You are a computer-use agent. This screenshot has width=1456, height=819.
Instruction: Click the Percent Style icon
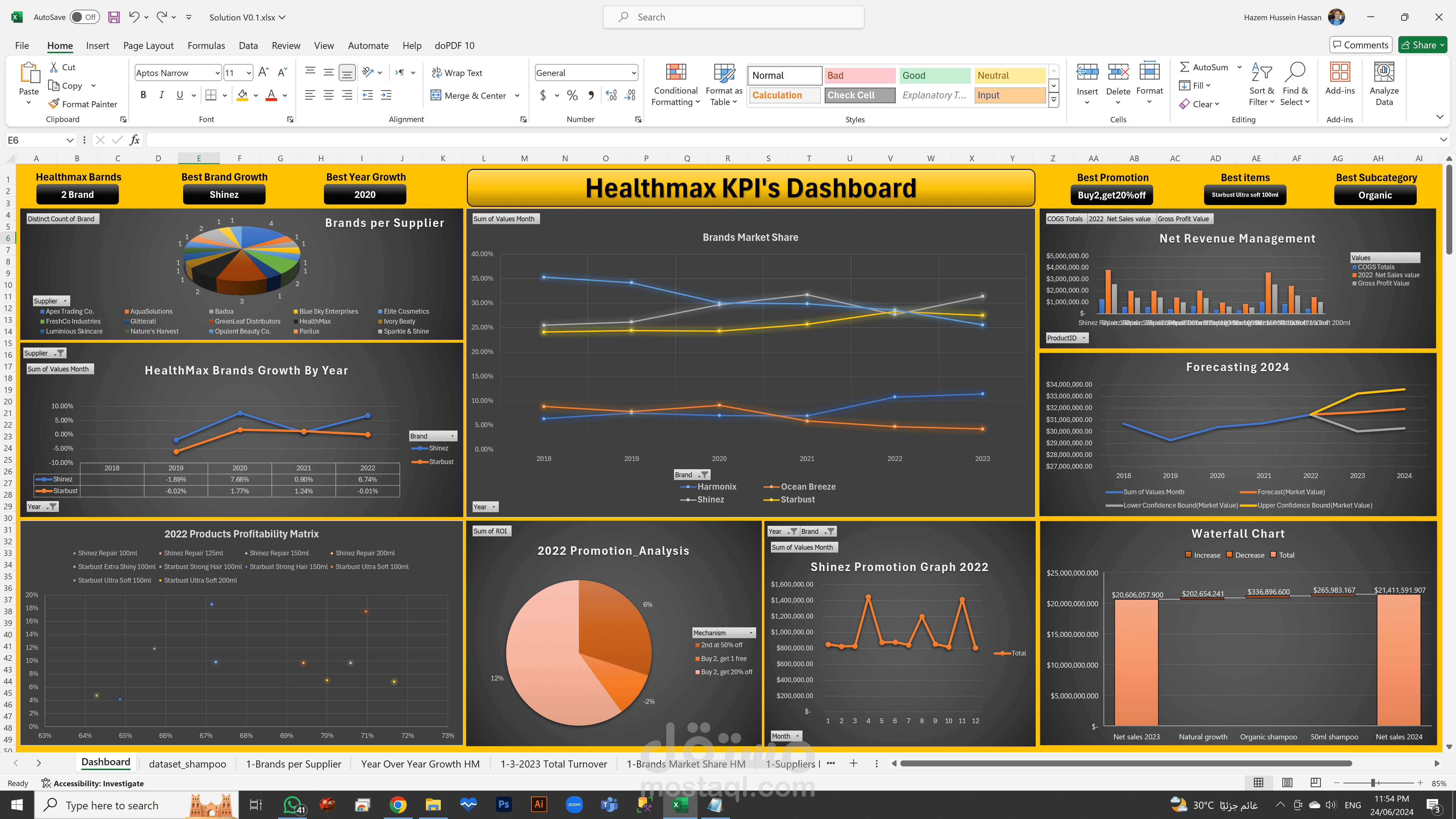(572, 96)
